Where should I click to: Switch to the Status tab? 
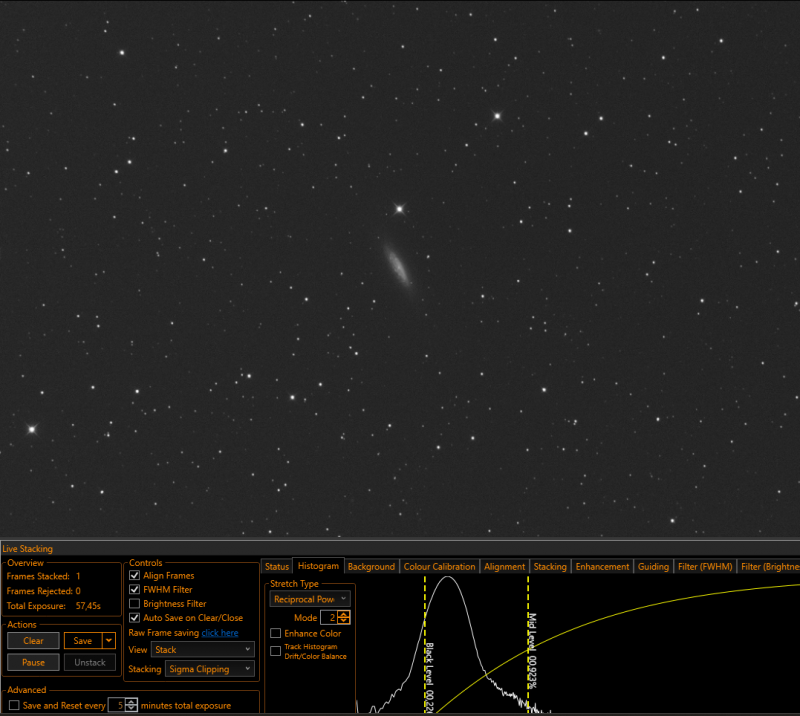pyautogui.click(x=277, y=566)
